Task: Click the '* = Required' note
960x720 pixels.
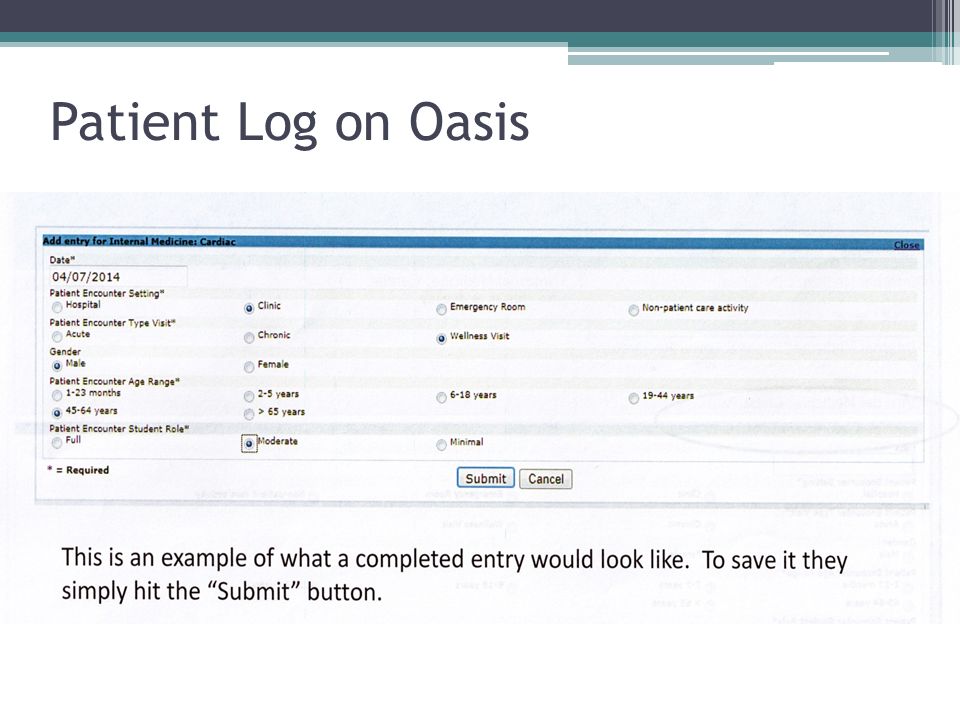Action: click(x=78, y=470)
